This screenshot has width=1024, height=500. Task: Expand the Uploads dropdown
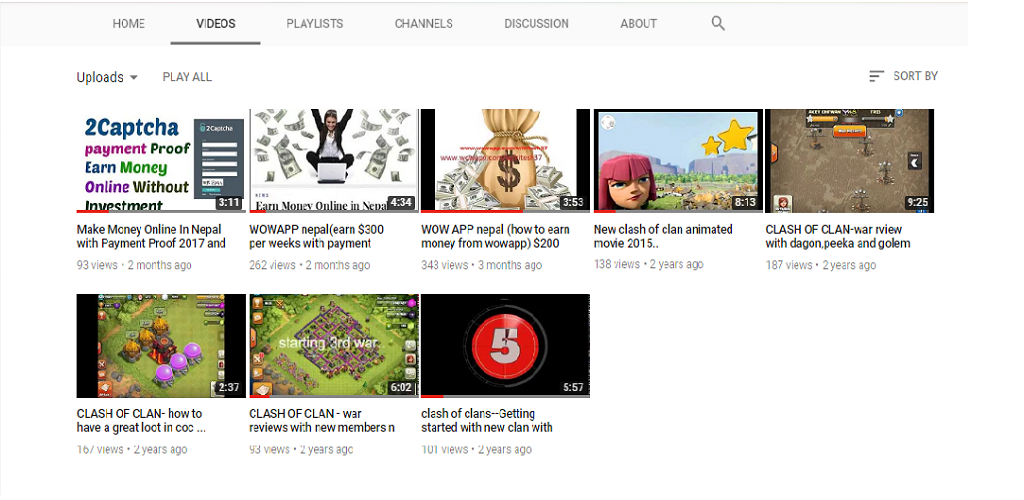[x=107, y=77]
